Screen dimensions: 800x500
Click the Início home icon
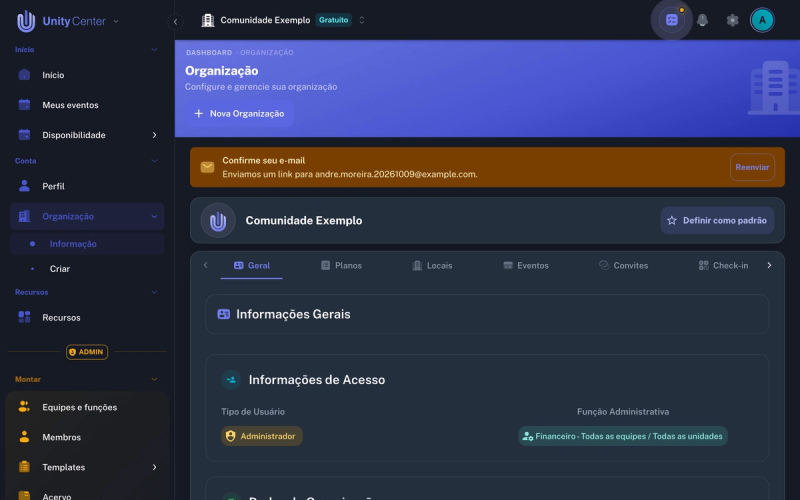click(x=24, y=74)
